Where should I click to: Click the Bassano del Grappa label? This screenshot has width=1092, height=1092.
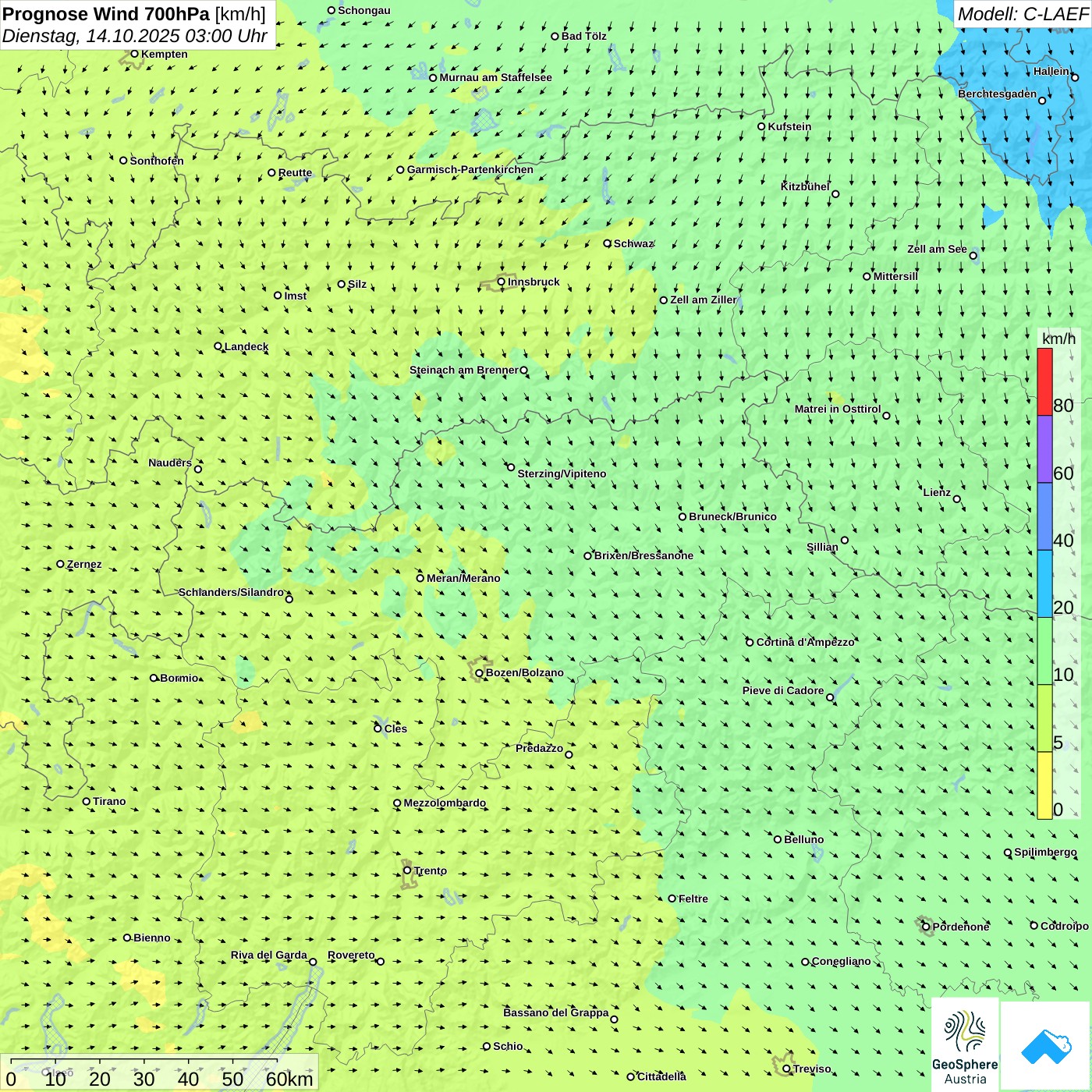click(556, 1012)
